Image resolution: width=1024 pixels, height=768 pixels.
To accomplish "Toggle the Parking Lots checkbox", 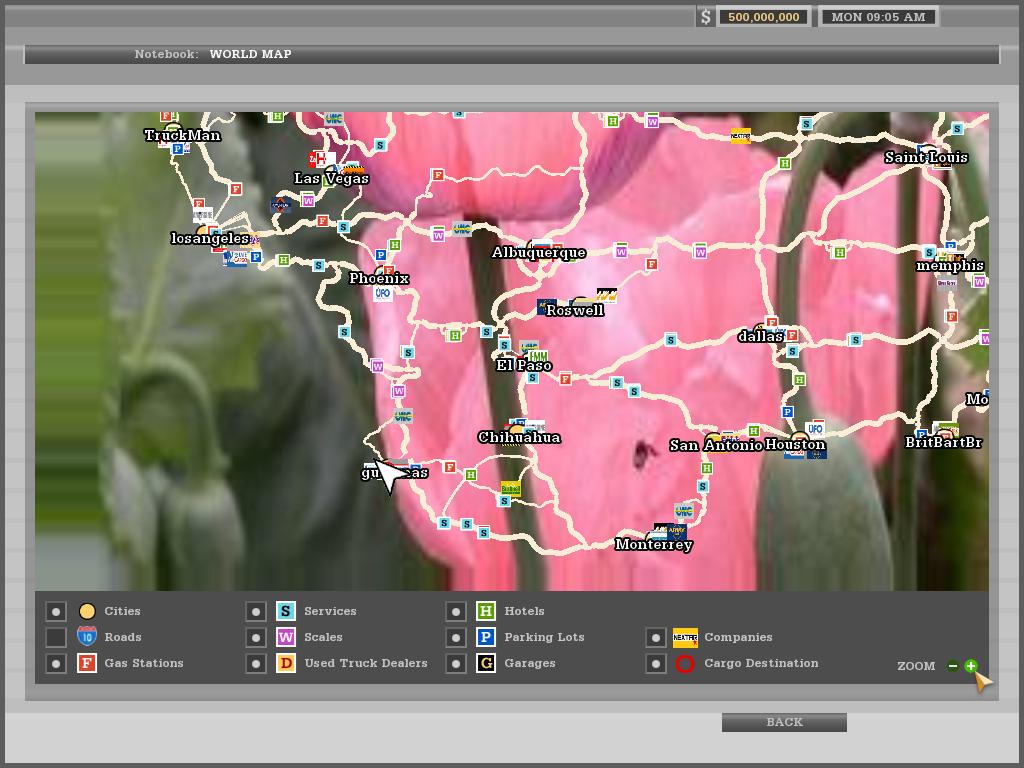I will pyautogui.click(x=456, y=638).
